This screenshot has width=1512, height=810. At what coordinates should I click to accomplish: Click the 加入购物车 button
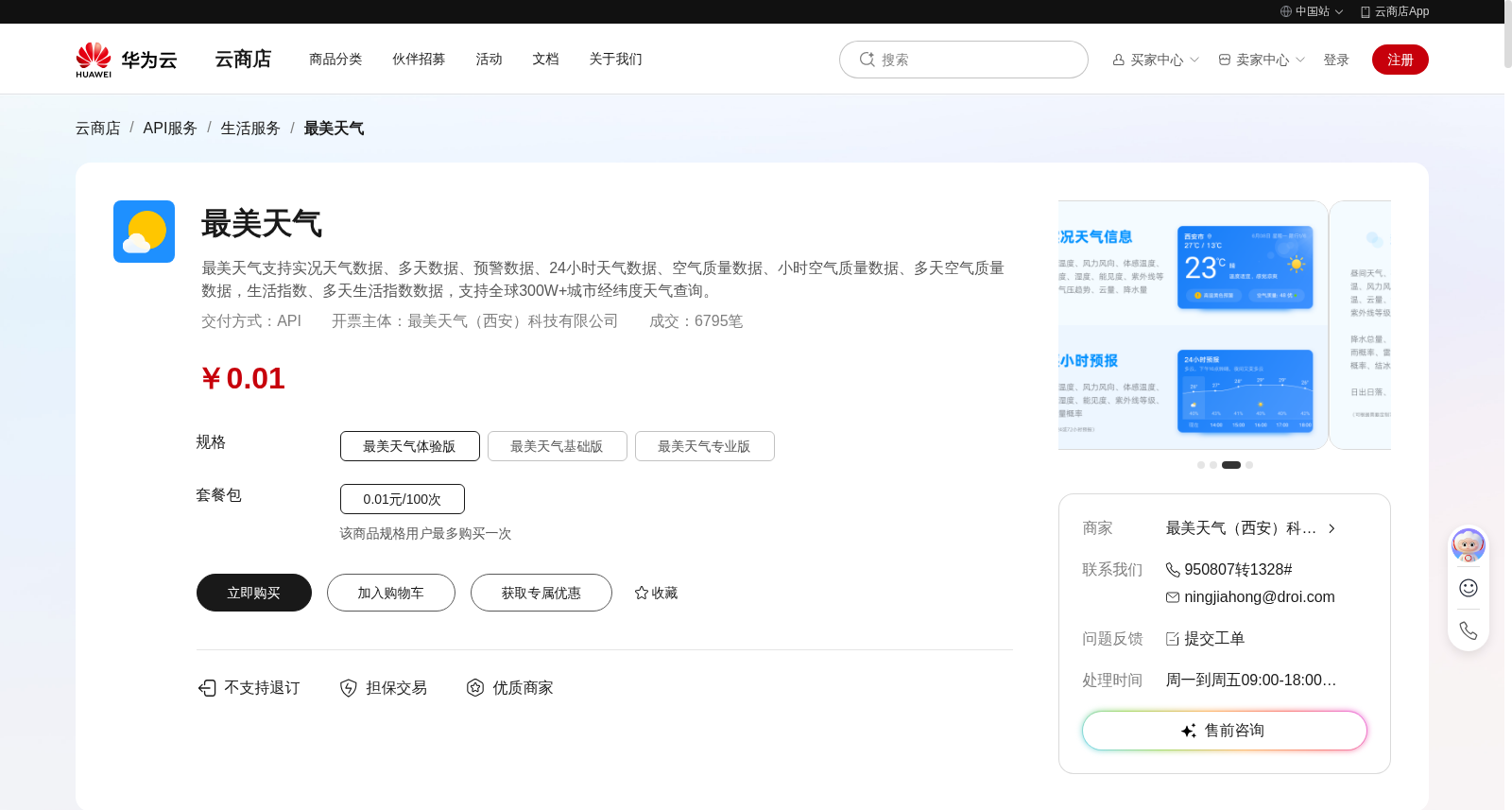click(391, 593)
